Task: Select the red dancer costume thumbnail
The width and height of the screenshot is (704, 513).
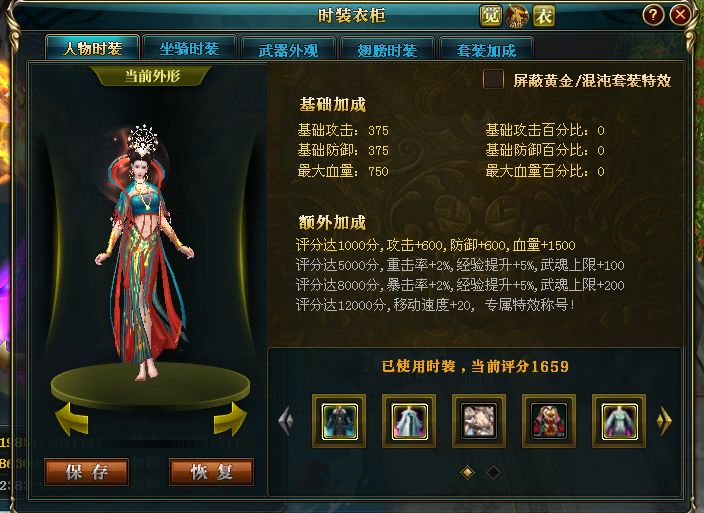Action: coord(549,421)
